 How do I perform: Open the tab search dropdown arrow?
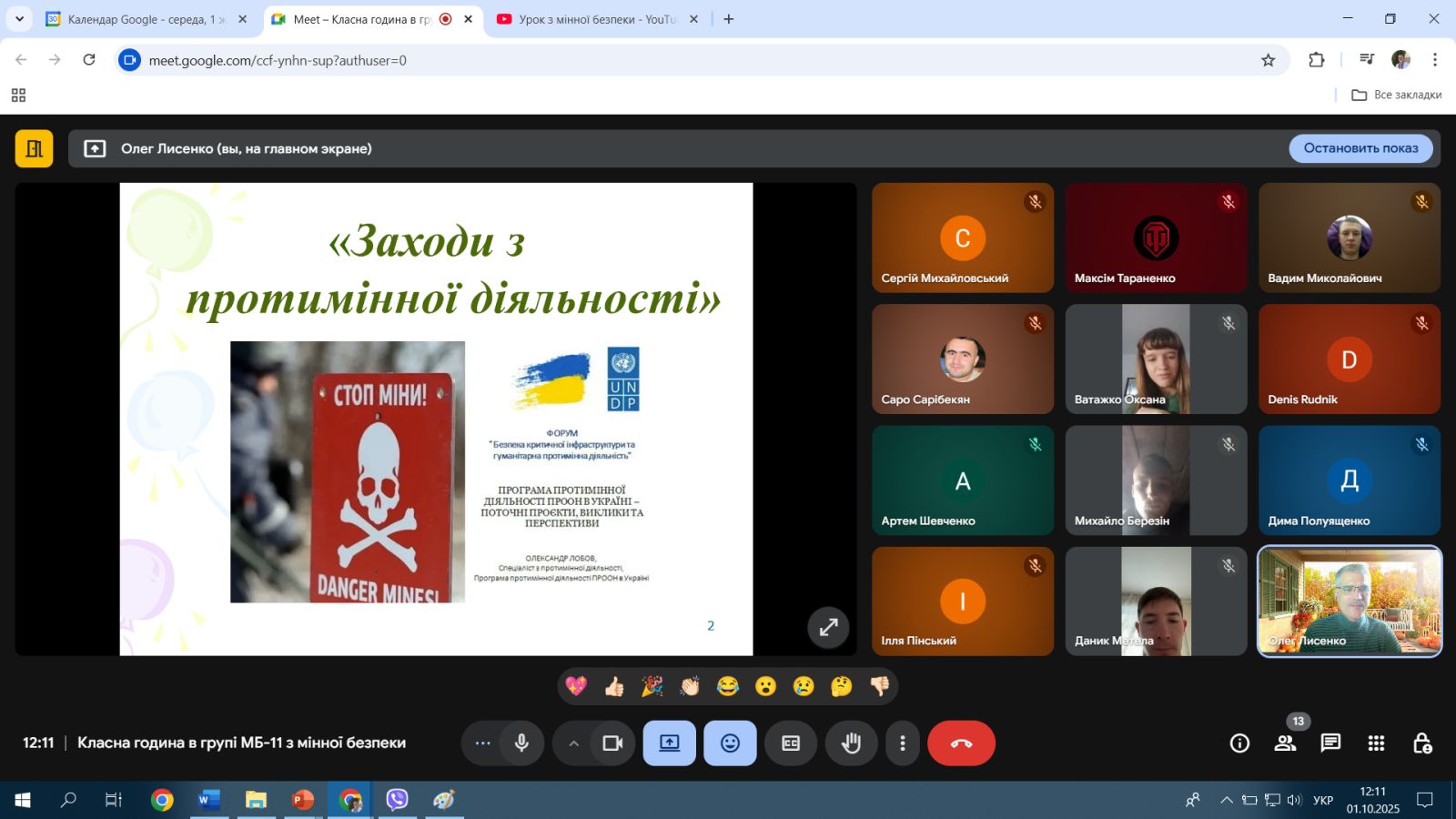pyautogui.click(x=19, y=19)
